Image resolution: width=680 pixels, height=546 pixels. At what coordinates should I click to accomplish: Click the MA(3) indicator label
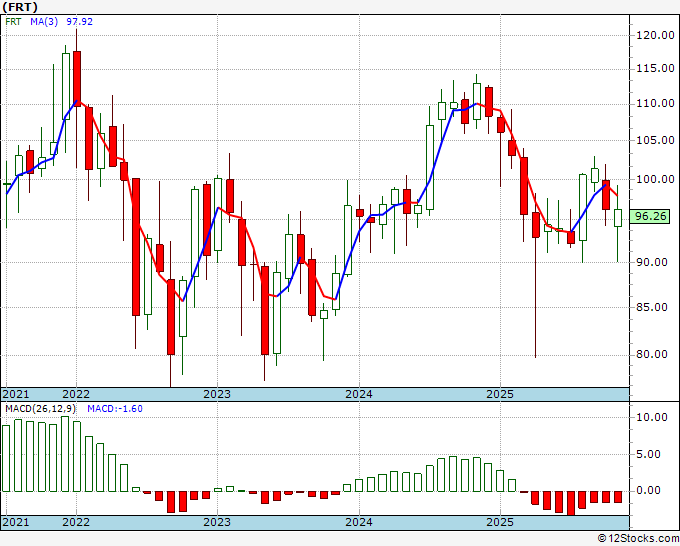pos(44,22)
